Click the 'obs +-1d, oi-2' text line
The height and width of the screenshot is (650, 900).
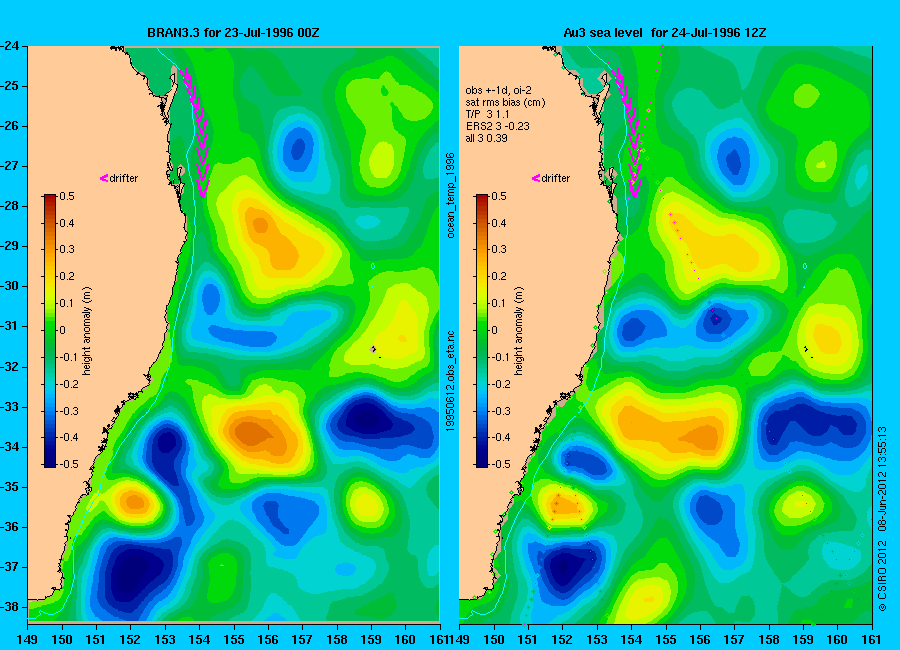click(498, 90)
